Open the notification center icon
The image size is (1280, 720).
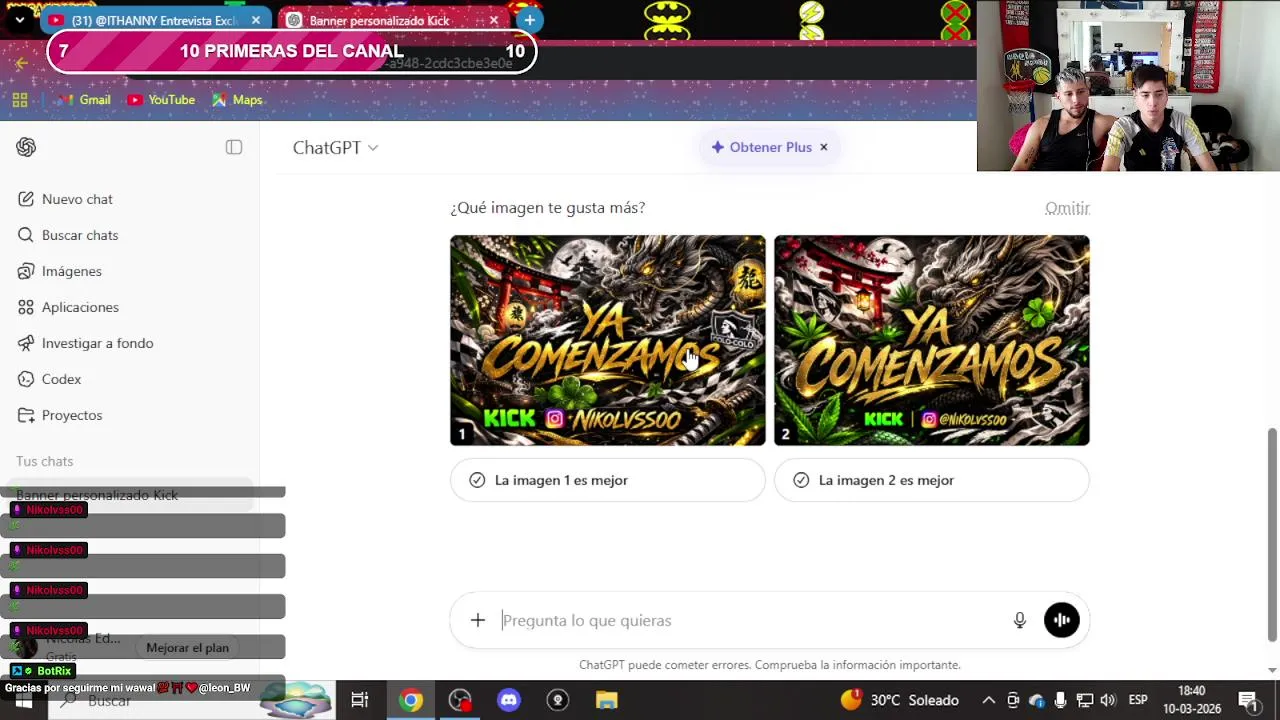pos(1248,700)
